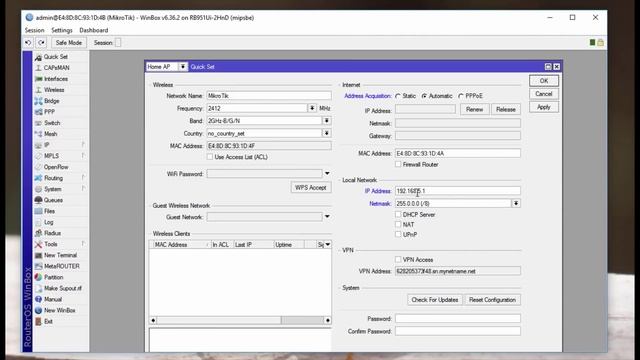The width and height of the screenshot is (640, 360).
Task: Open OpenFlow menu item
Action: coord(56,167)
